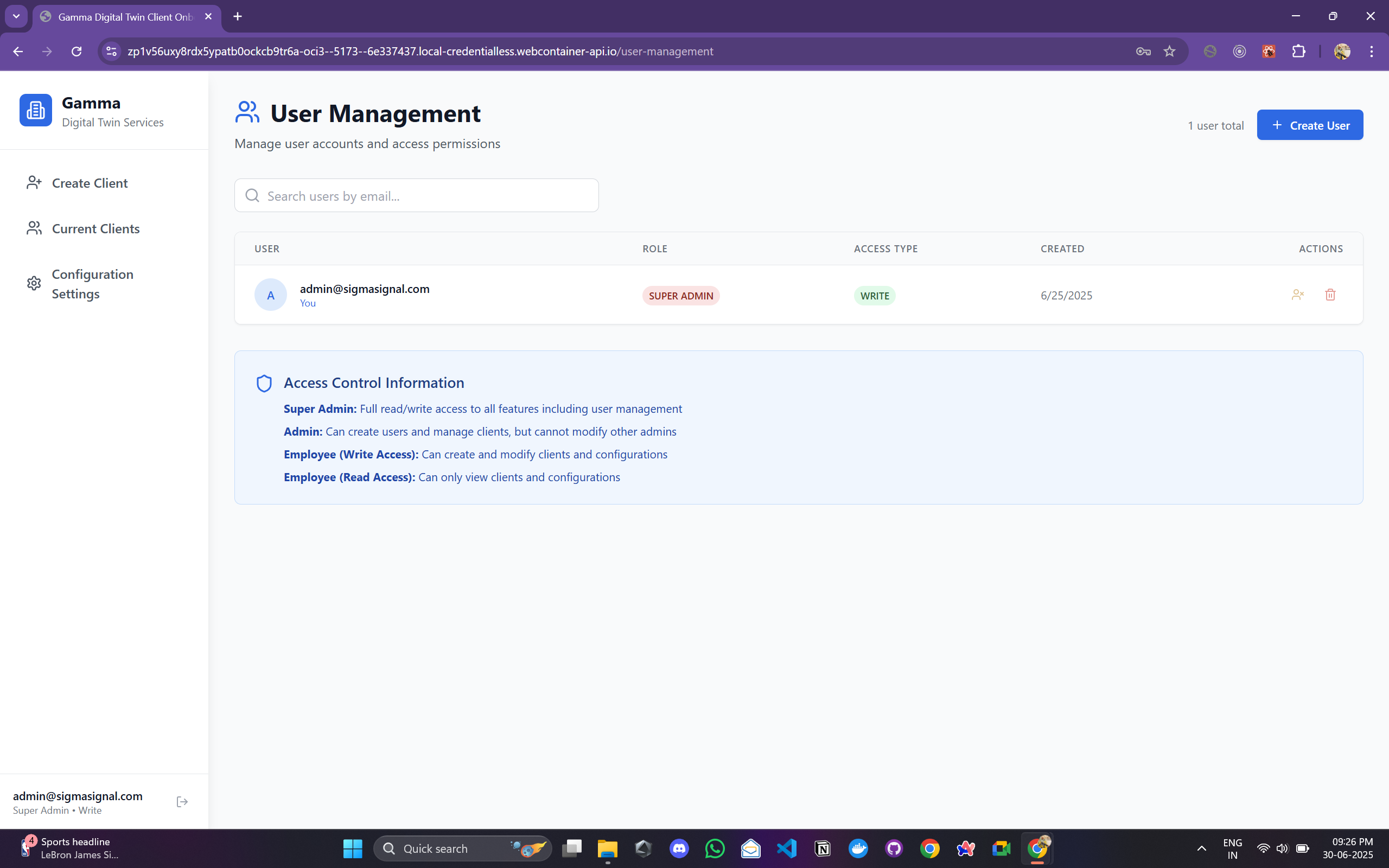
Task: Click the Gamma logo icon
Action: click(x=36, y=110)
